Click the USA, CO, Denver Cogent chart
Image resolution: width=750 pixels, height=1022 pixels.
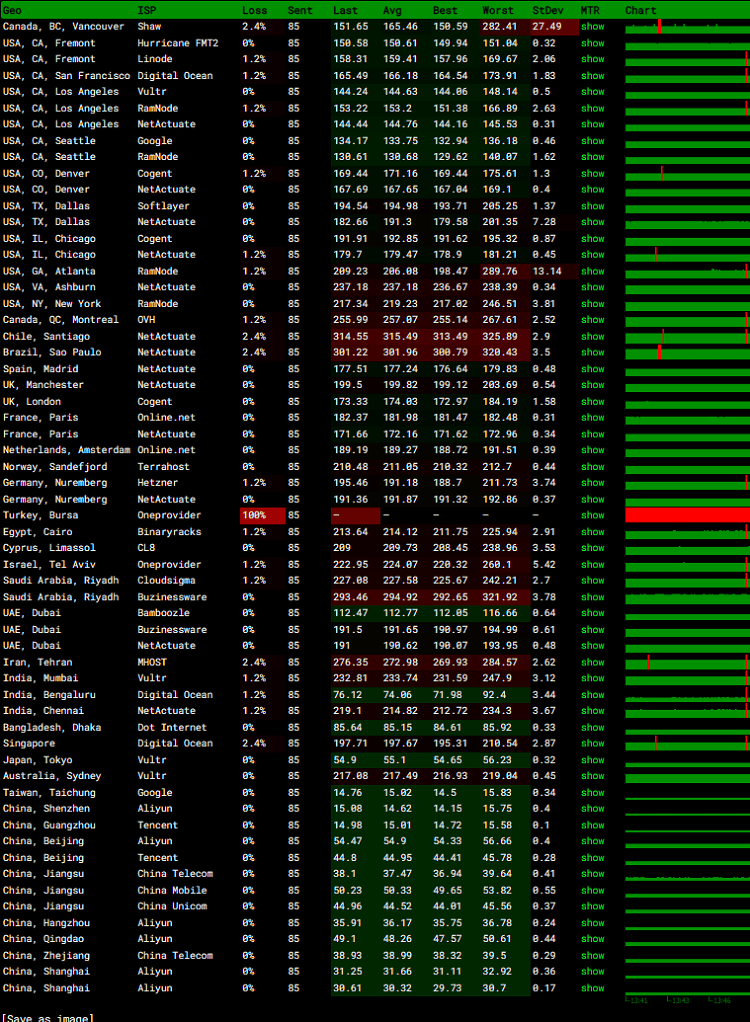(687, 173)
